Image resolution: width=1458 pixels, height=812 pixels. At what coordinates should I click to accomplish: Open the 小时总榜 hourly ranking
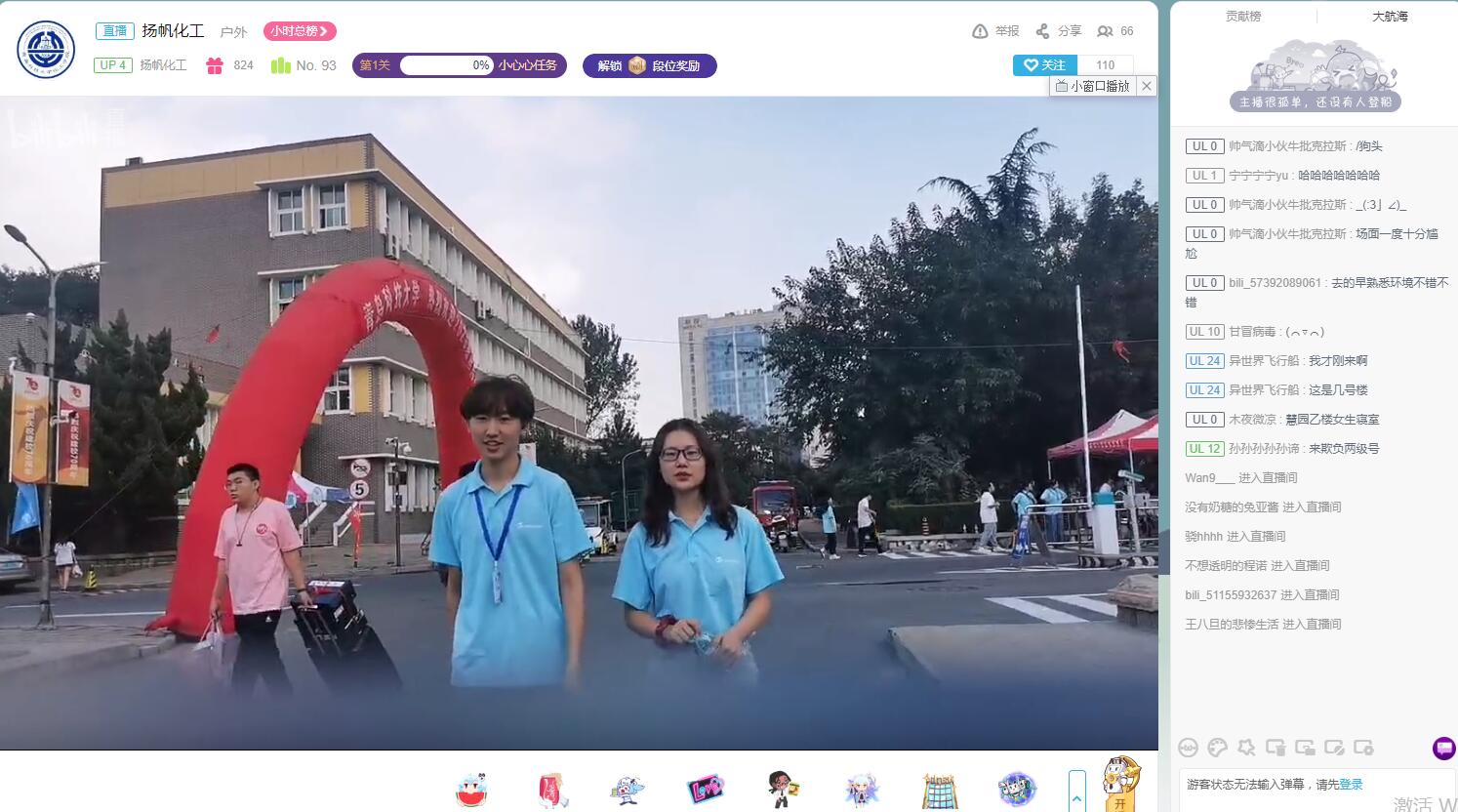[300, 31]
